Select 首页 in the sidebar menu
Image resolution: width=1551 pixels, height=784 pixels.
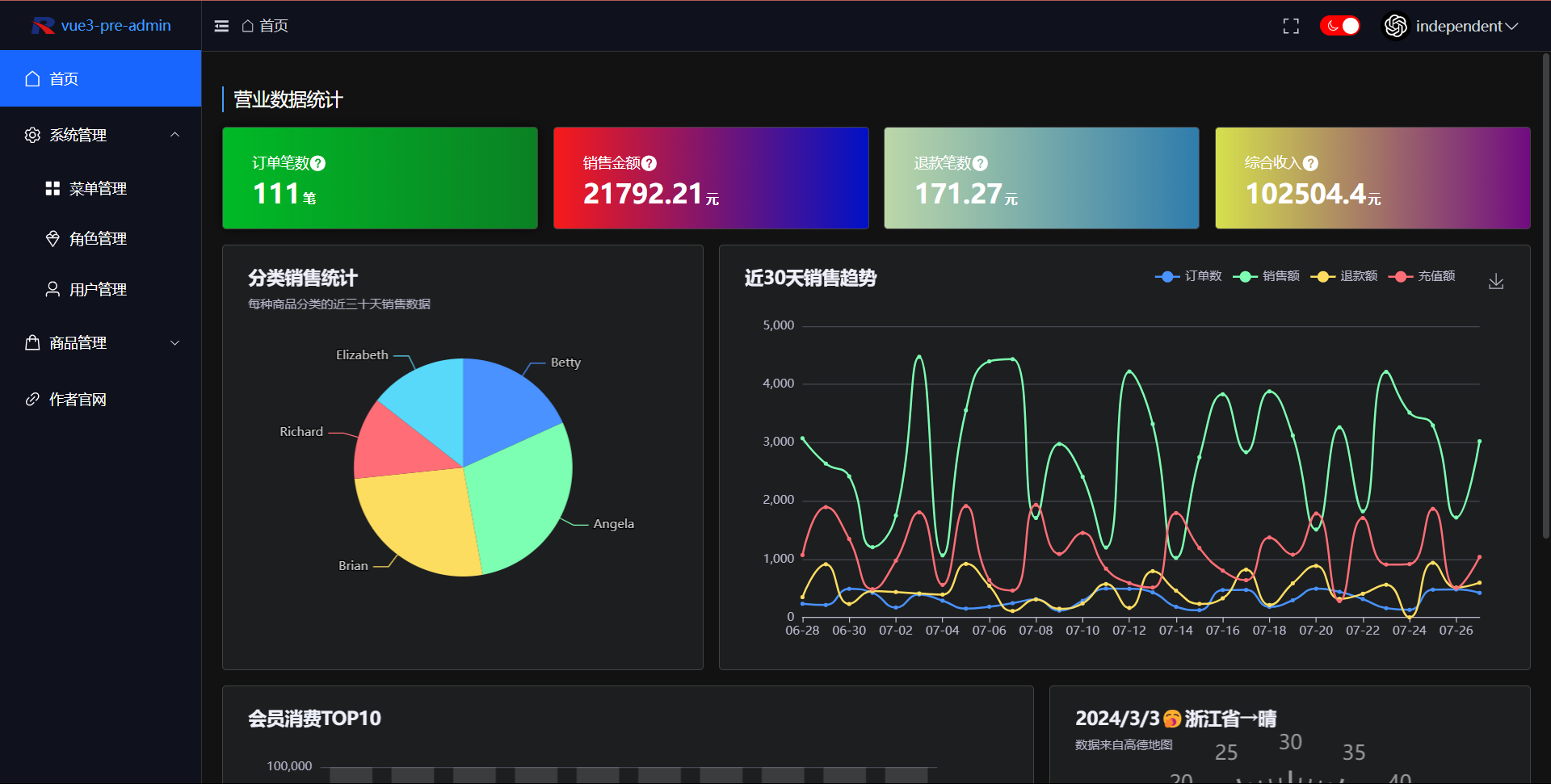[x=100, y=78]
